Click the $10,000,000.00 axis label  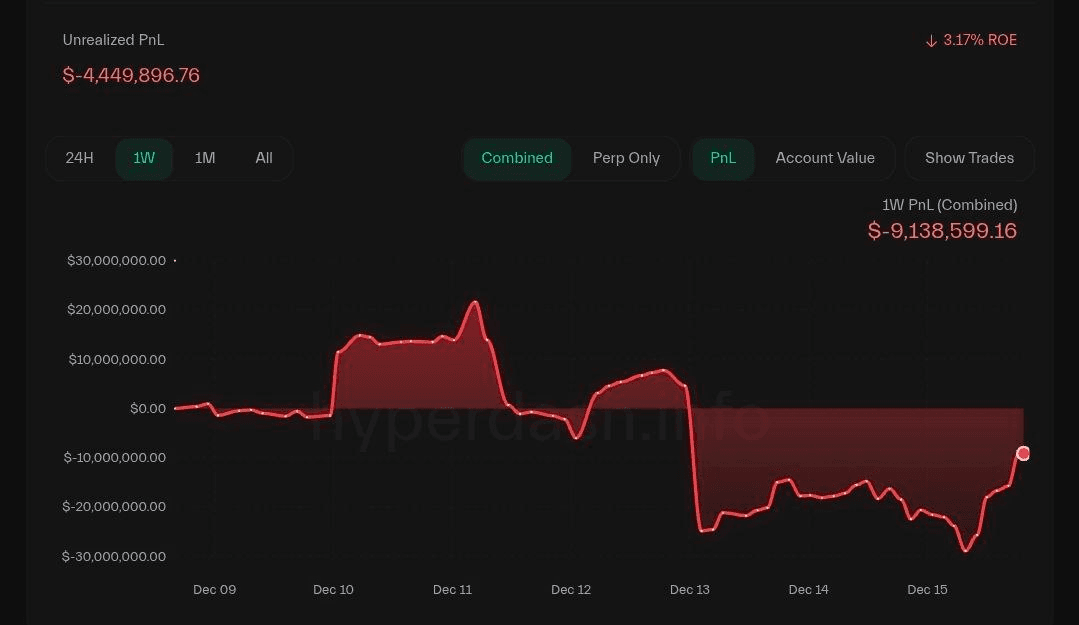pyautogui.click(x=117, y=359)
